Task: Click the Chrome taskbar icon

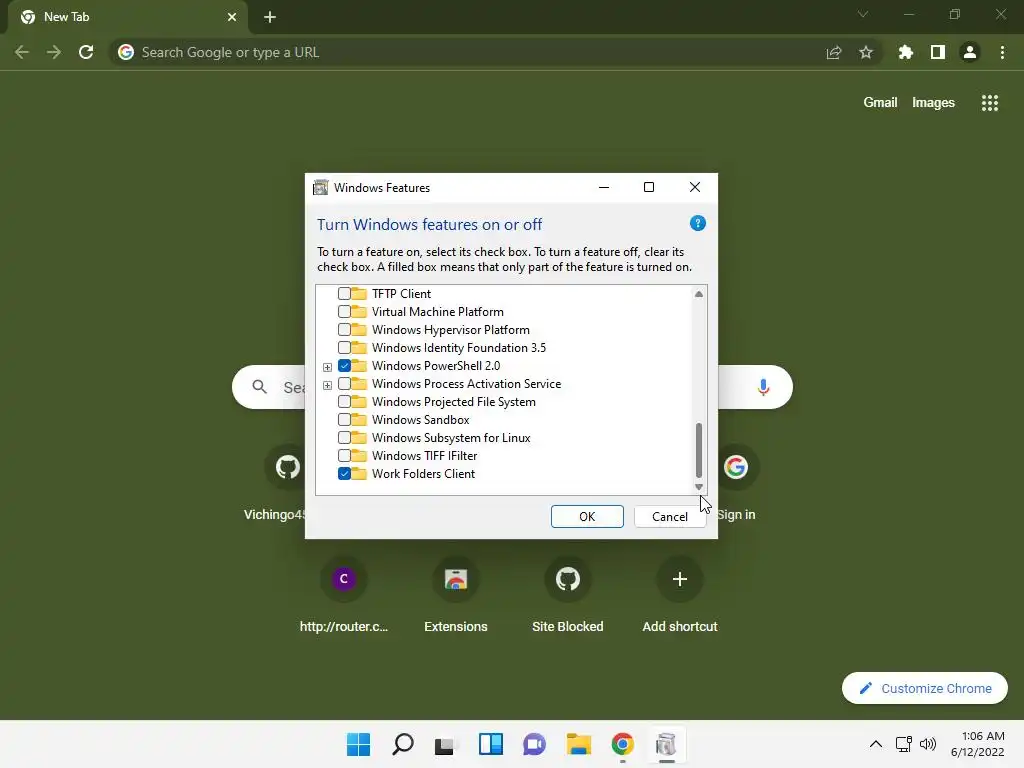Action: point(622,744)
